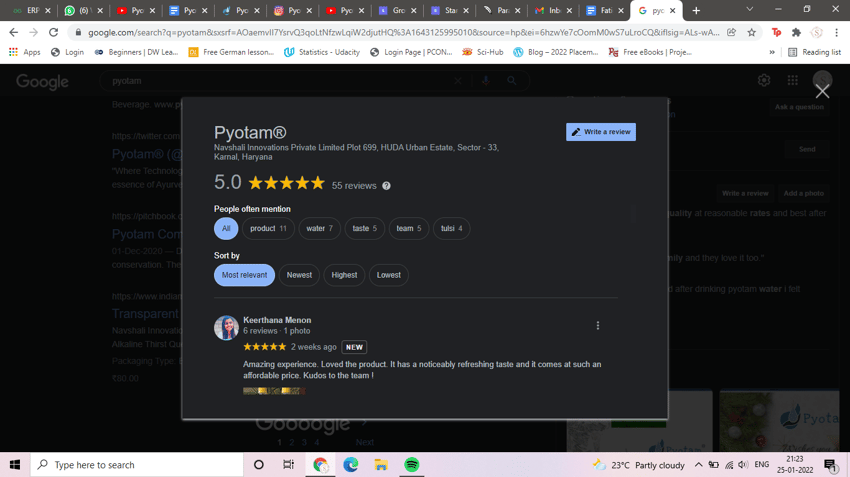Open the Reading list

pos(814,52)
